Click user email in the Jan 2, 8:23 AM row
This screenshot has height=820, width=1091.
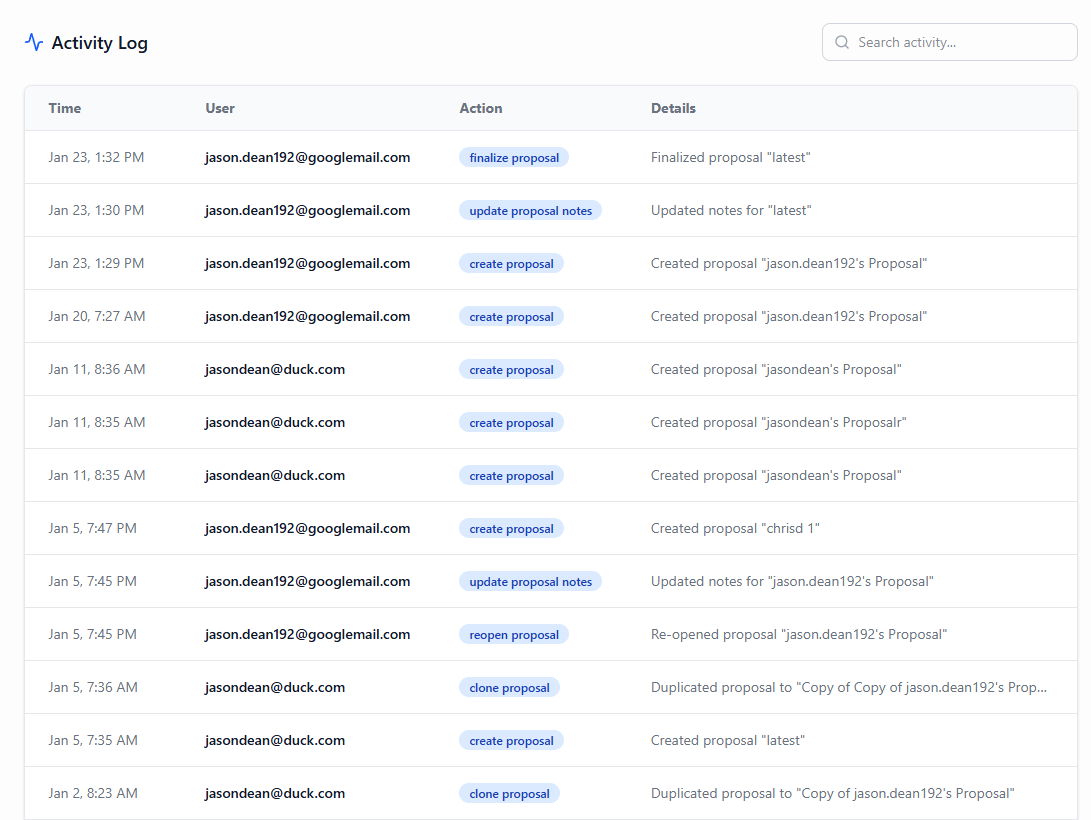(275, 794)
